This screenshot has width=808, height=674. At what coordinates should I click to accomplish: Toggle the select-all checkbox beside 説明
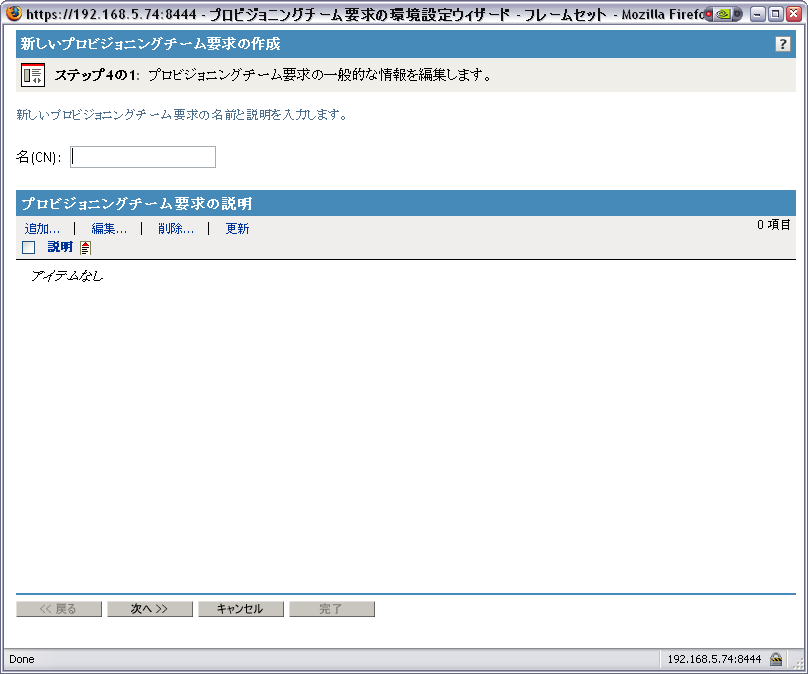click(x=29, y=247)
